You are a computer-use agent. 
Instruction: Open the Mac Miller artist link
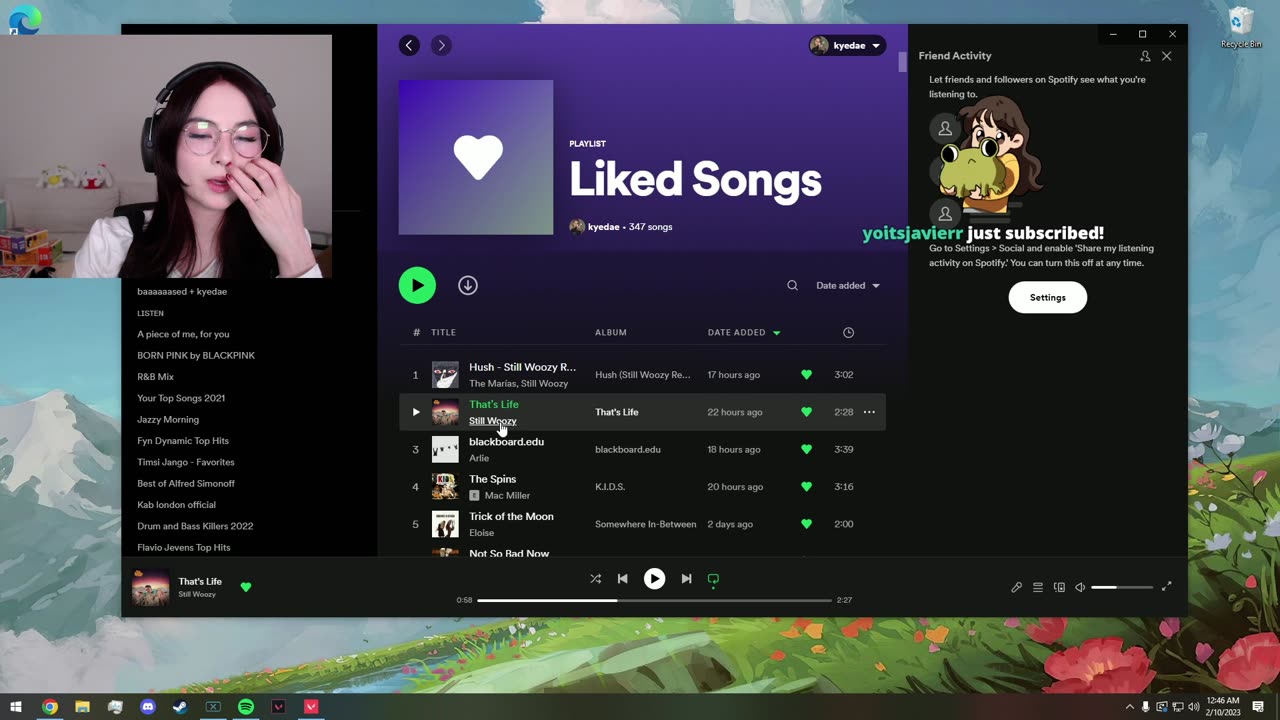(507, 496)
